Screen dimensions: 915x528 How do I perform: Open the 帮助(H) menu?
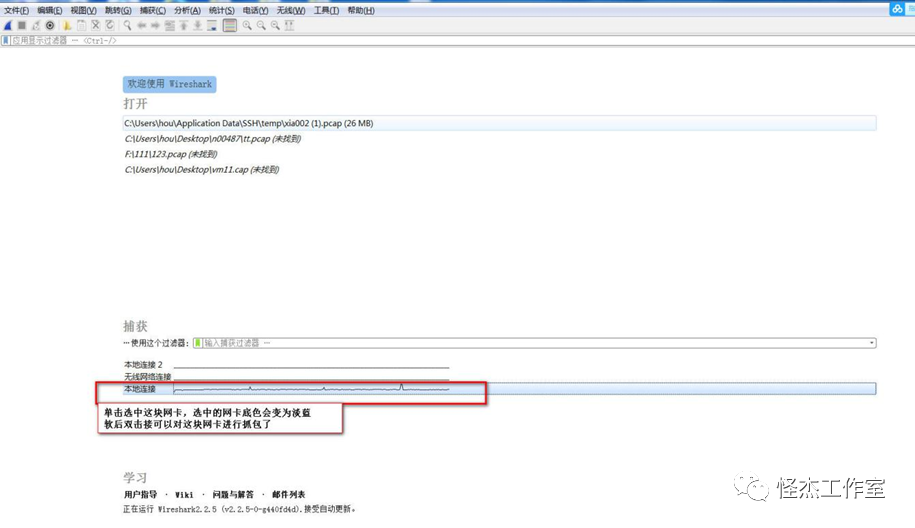(x=361, y=11)
